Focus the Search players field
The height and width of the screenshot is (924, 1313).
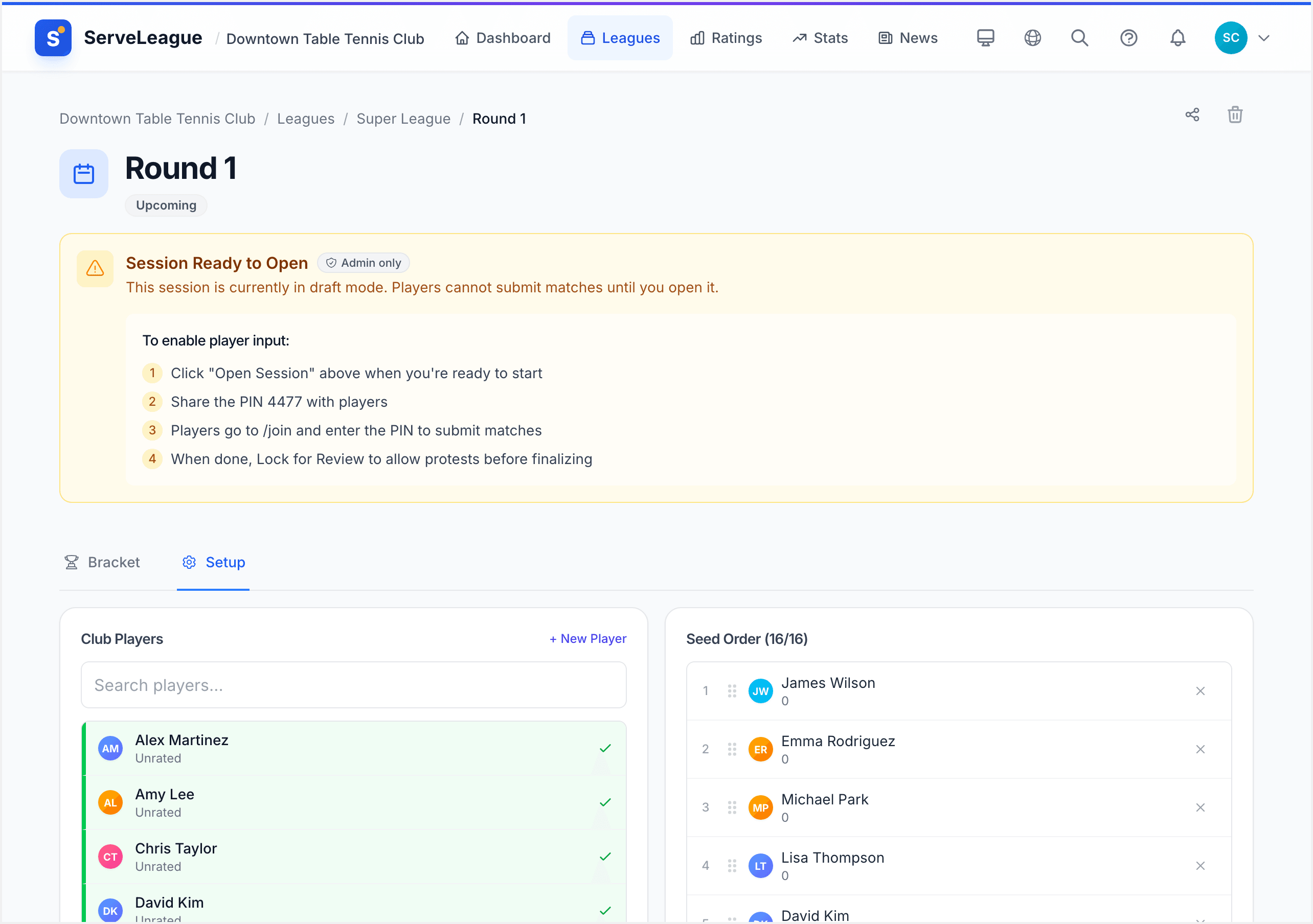353,685
